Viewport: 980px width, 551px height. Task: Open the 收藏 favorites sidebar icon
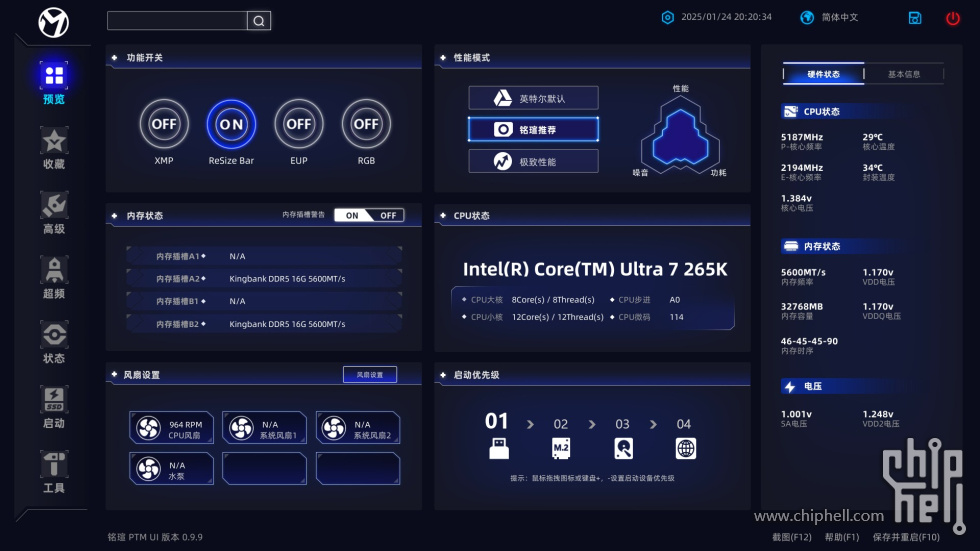point(54,141)
